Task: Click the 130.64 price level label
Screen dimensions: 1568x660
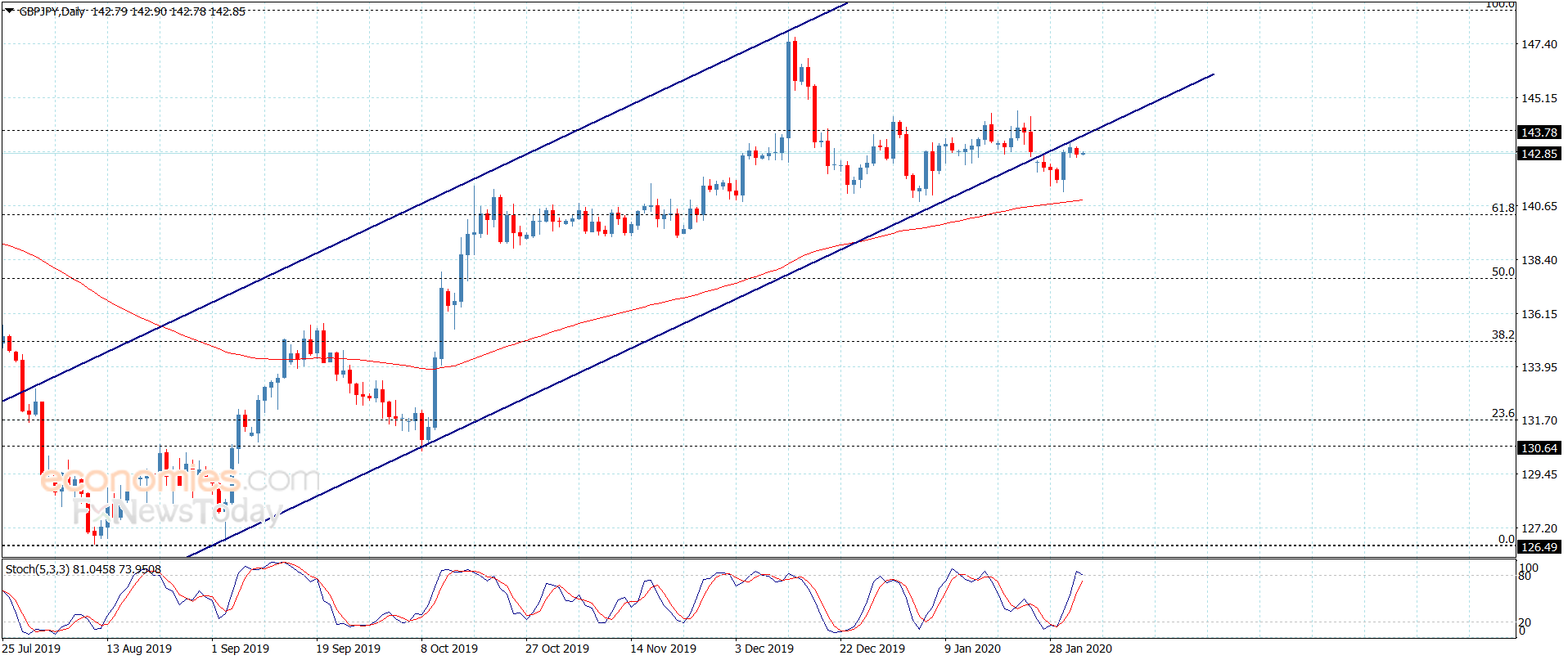Action: (x=1539, y=448)
